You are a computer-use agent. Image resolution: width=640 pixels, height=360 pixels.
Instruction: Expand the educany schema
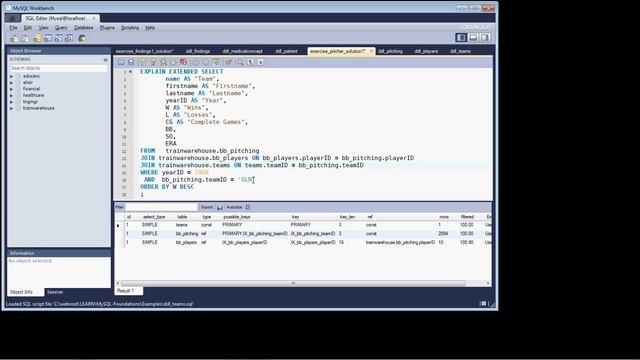tap(11, 76)
